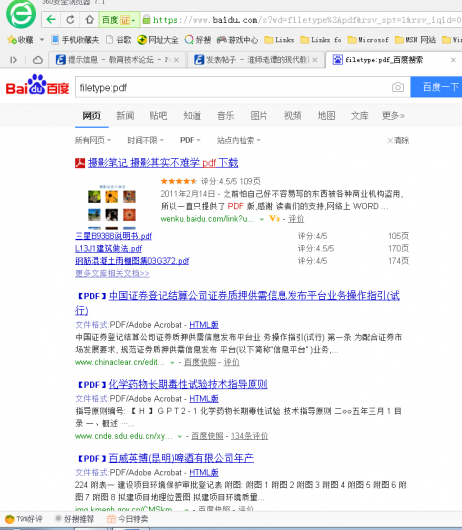Image resolution: width=462 pixels, height=530 pixels.
Task: Go back with the green arrow button
Action: point(51,20)
